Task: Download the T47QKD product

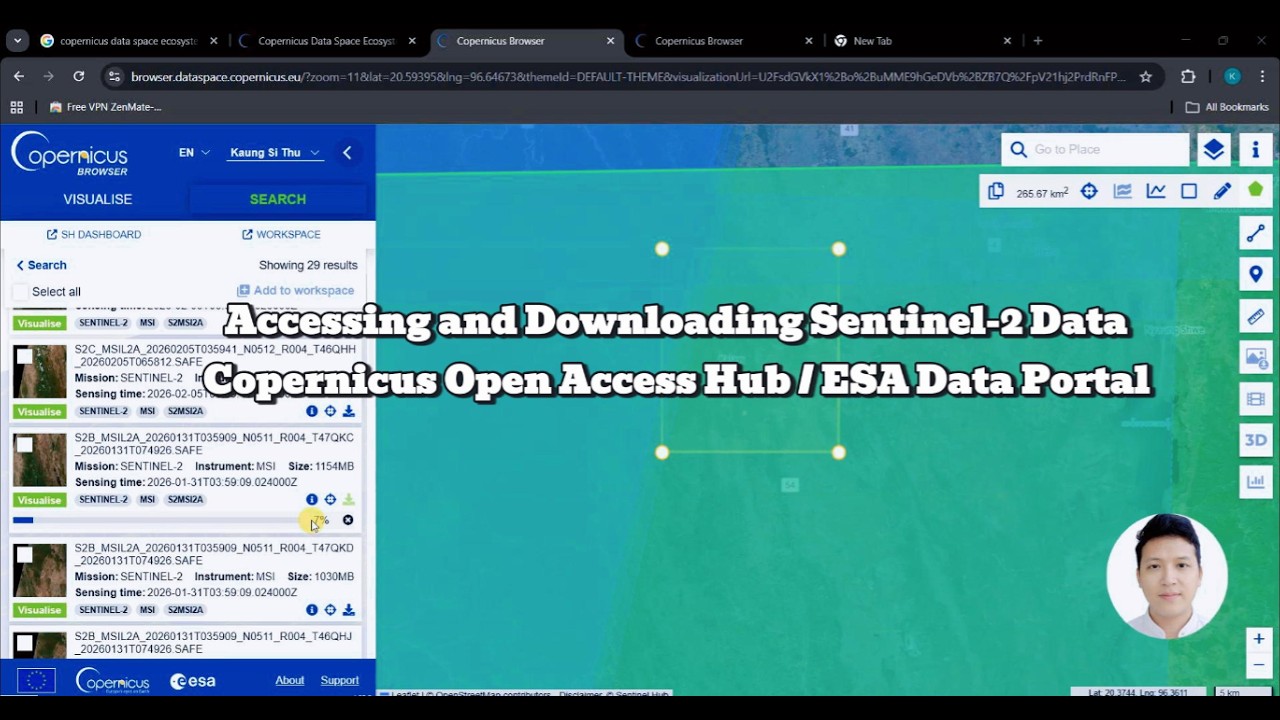Action: pyautogui.click(x=348, y=610)
